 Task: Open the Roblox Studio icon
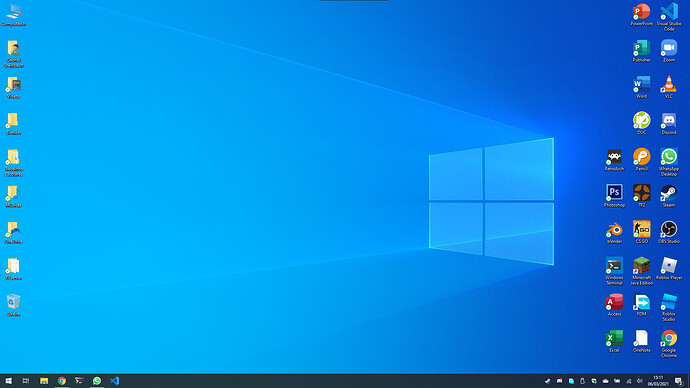pos(668,307)
